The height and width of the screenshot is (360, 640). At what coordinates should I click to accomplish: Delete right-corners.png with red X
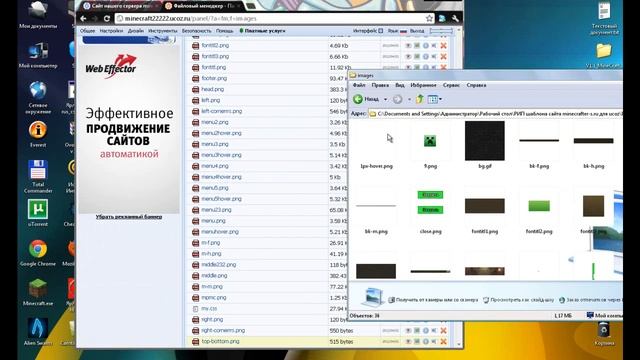(443, 331)
